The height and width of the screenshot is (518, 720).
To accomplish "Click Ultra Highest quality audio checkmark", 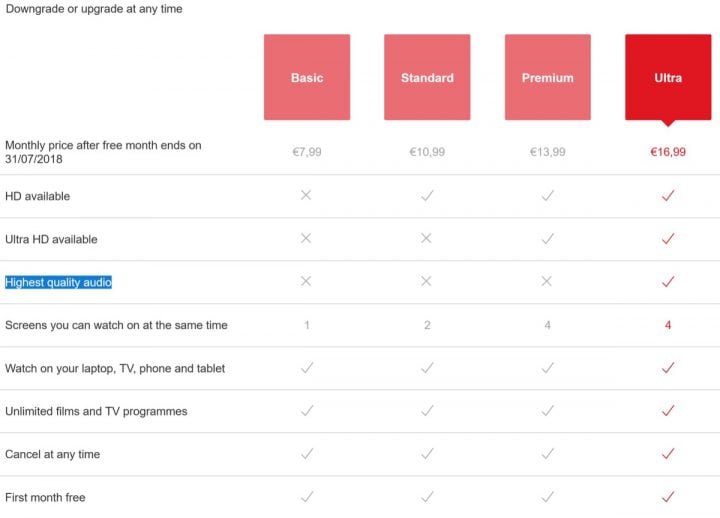I will click(668, 282).
